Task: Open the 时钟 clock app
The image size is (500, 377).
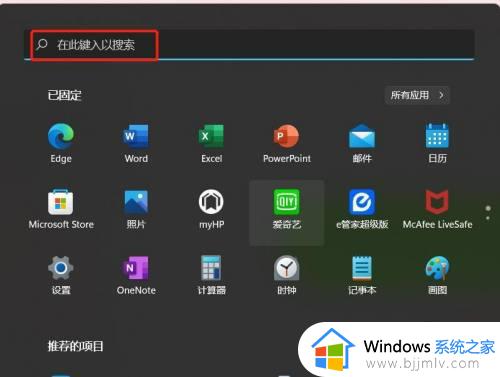Action: (x=287, y=275)
